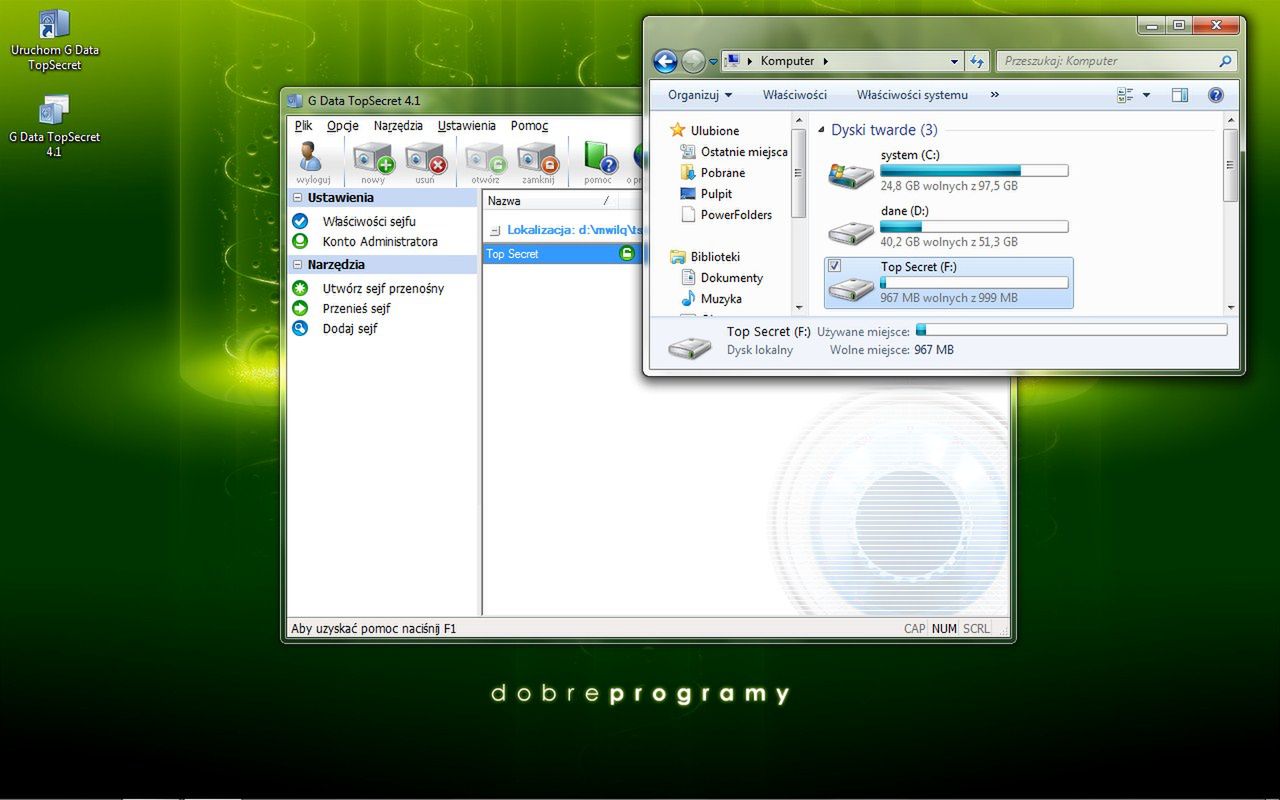Open the Uruchom G Data TopSecret desktop shortcut
This screenshot has width=1280, height=800.
click(55, 40)
